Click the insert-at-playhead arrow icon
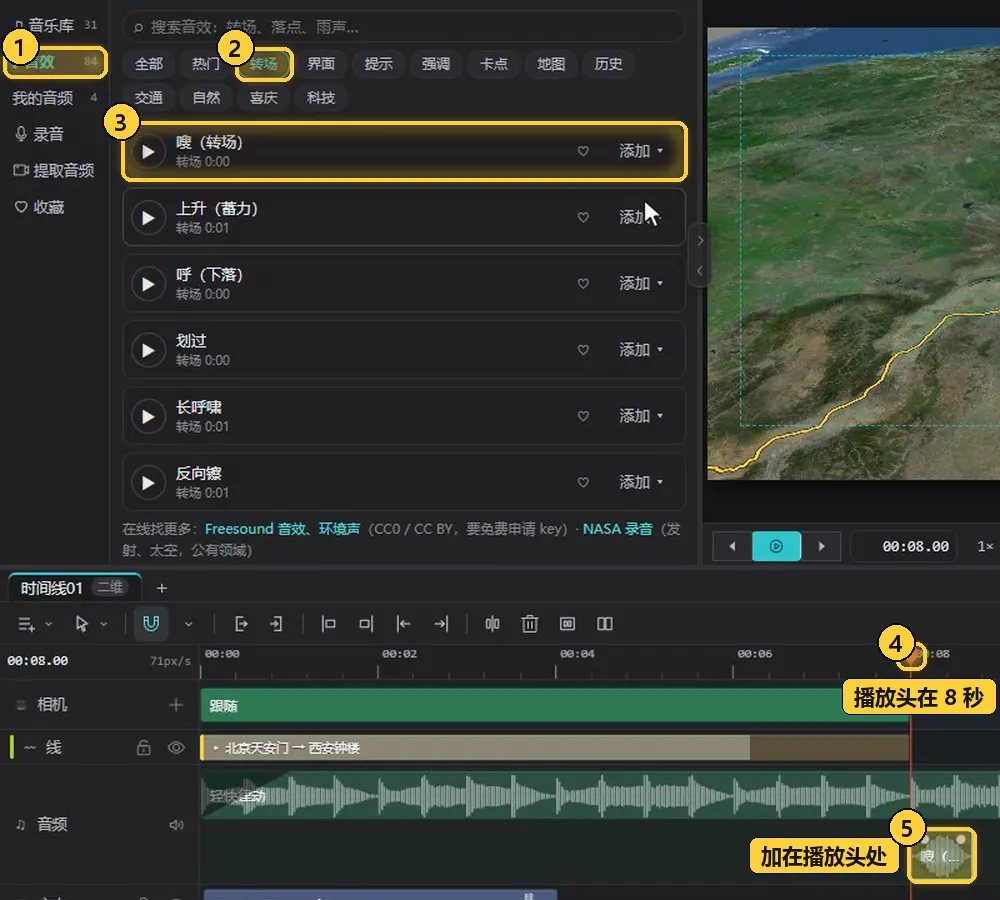The image size is (1000, 900). (276, 624)
